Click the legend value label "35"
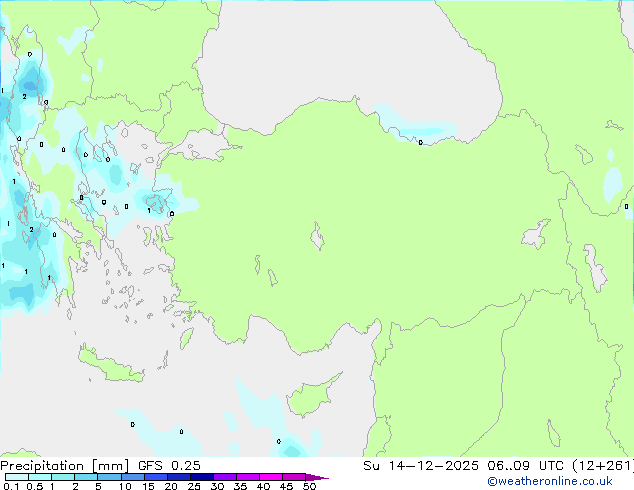The height and width of the screenshot is (490, 634). click(x=240, y=486)
